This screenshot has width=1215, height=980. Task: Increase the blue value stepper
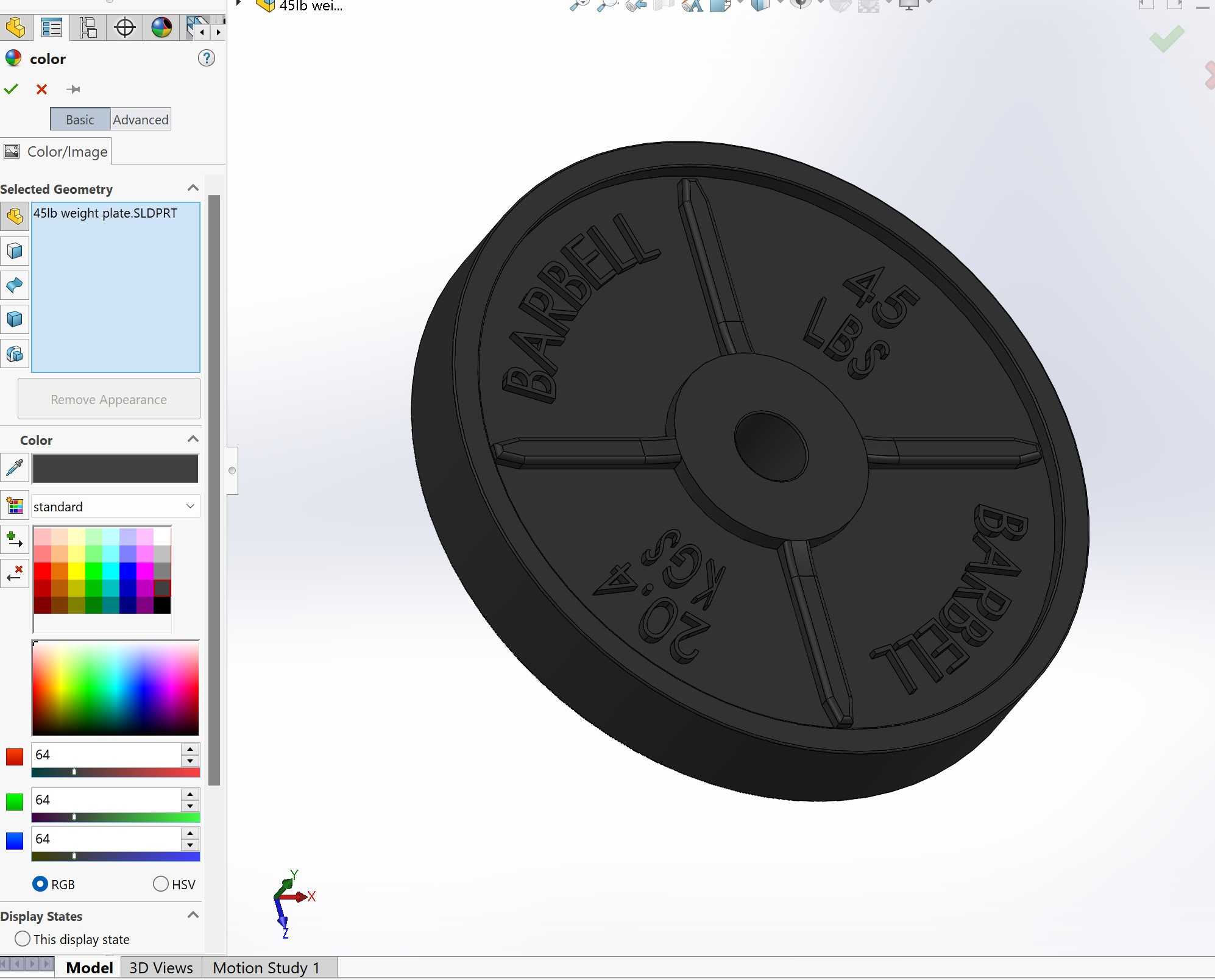coord(191,833)
